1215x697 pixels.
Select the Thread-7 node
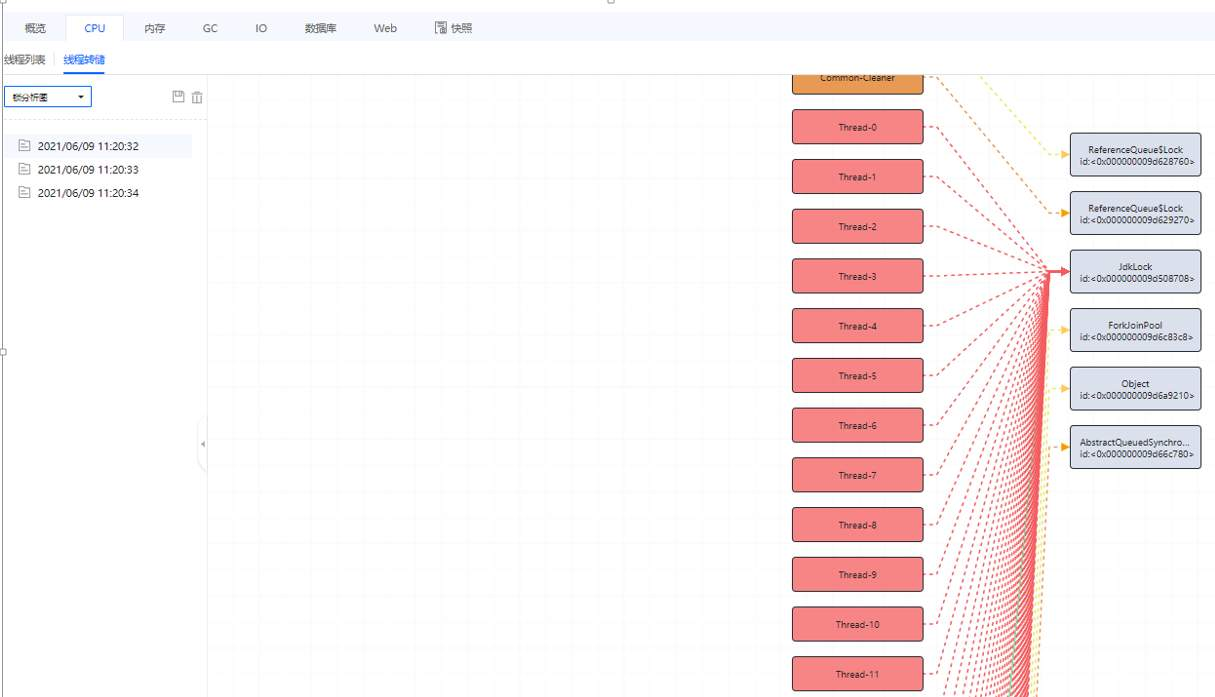click(x=857, y=475)
